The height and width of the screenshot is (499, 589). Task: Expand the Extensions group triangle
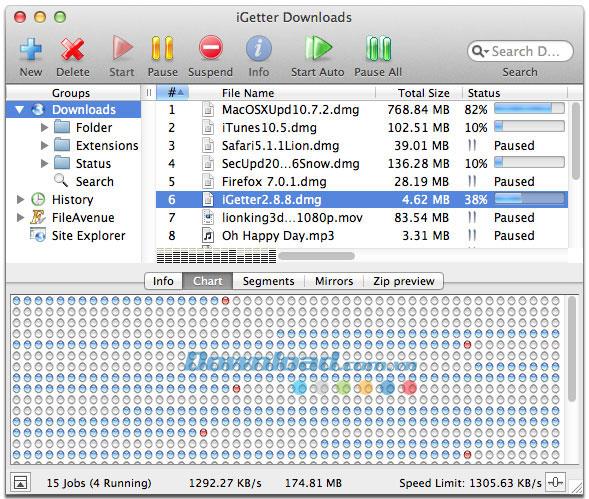coord(44,145)
